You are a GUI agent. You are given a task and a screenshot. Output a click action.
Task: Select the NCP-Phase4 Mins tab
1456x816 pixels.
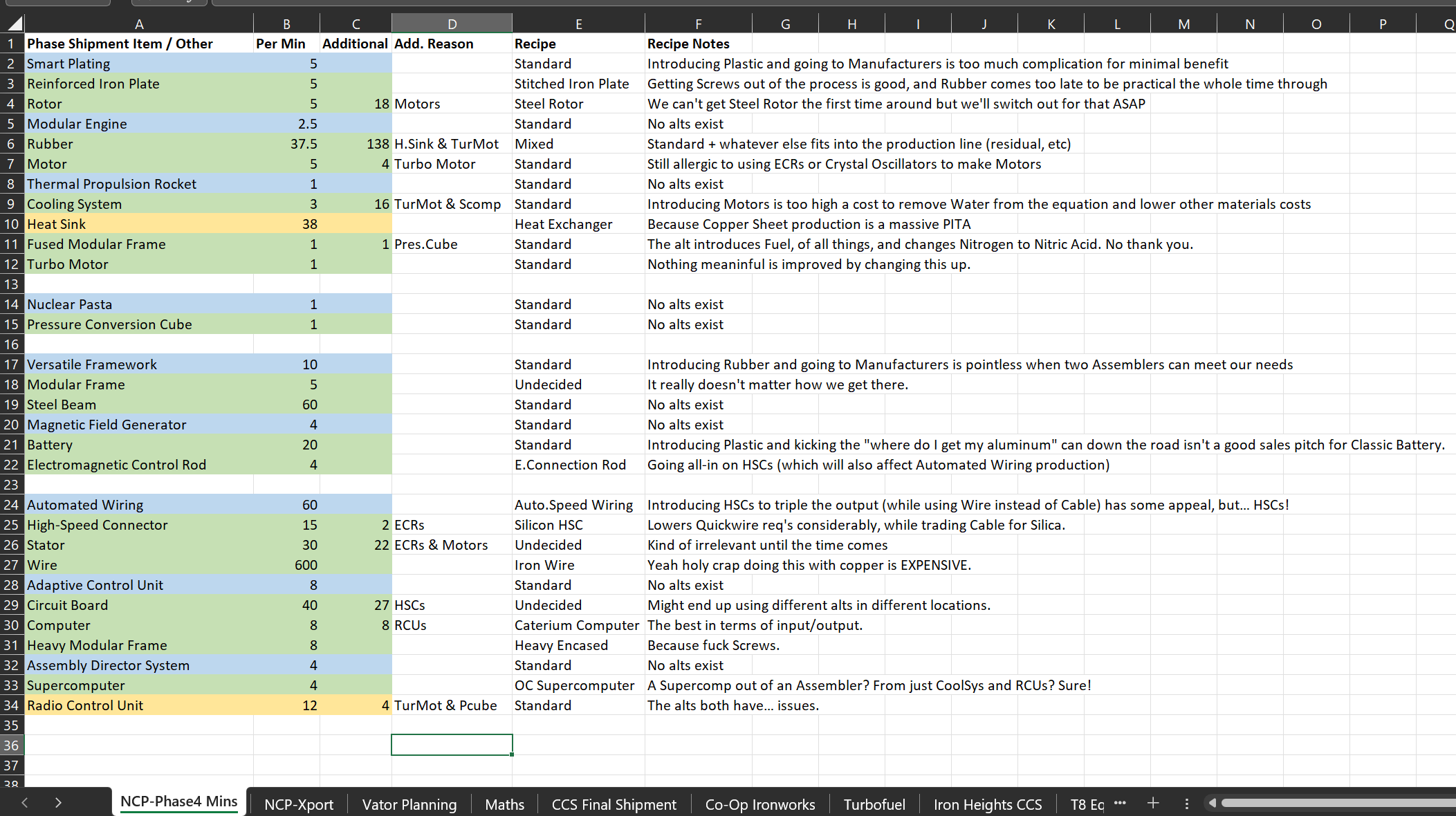pos(179,802)
